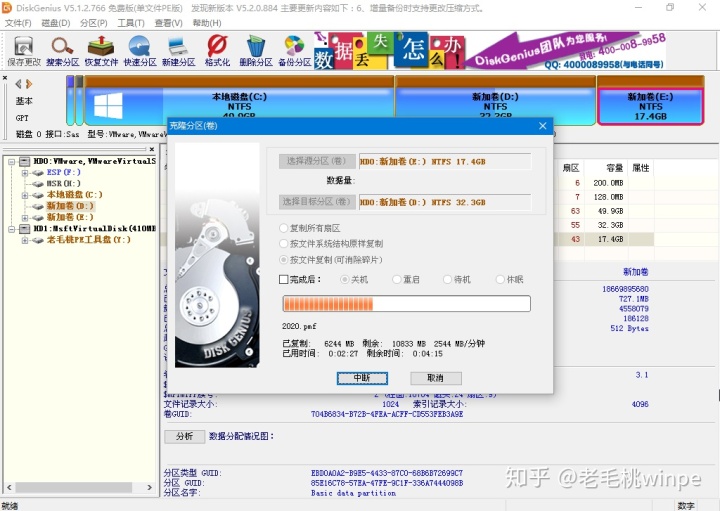Click the 属性 column header
This screenshot has height=511, width=720.
(x=641, y=168)
